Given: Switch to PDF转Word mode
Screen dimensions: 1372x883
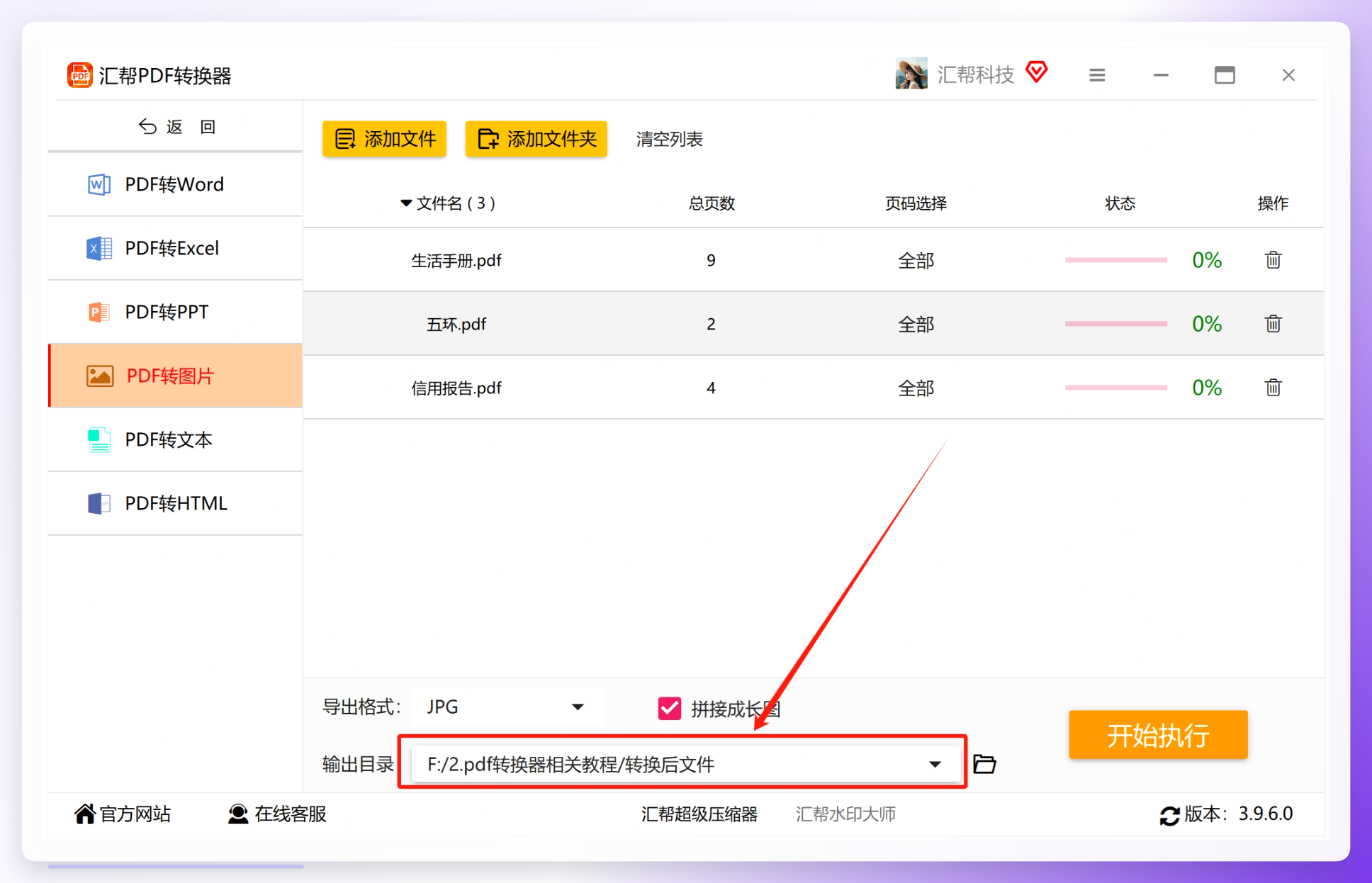Looking at the screenshot, I should coord(175,184).
